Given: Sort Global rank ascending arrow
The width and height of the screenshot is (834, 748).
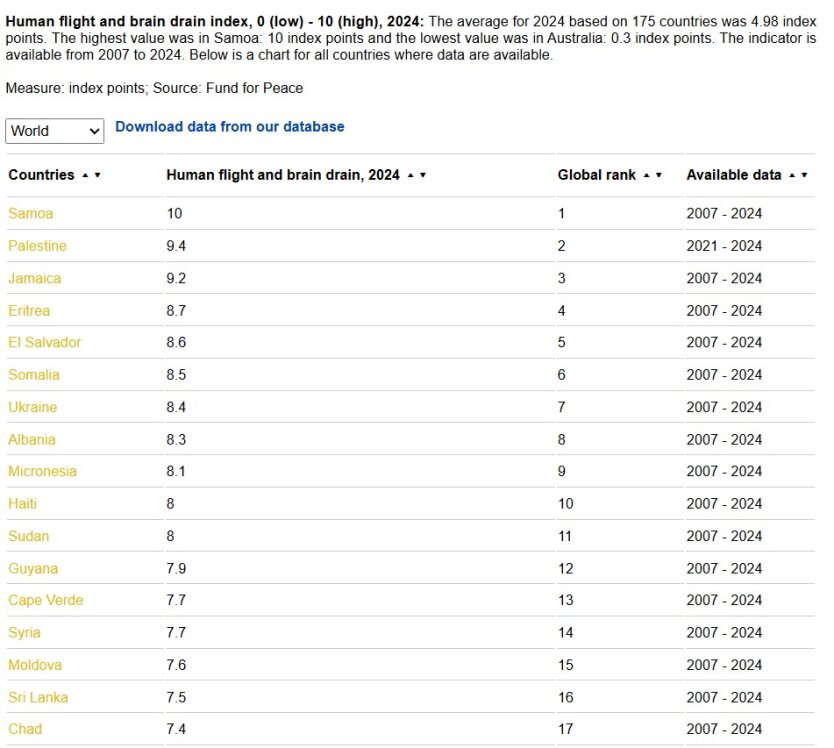Looking at the screenshot, I should [647, 175].
